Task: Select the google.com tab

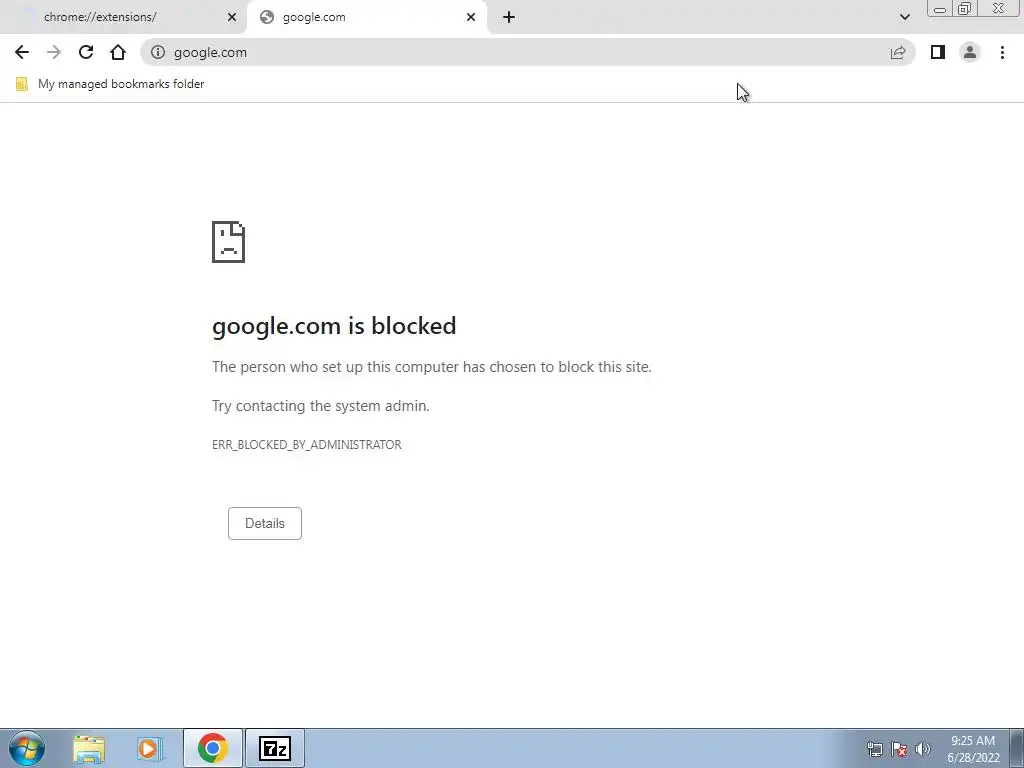Action: (366, 17)
